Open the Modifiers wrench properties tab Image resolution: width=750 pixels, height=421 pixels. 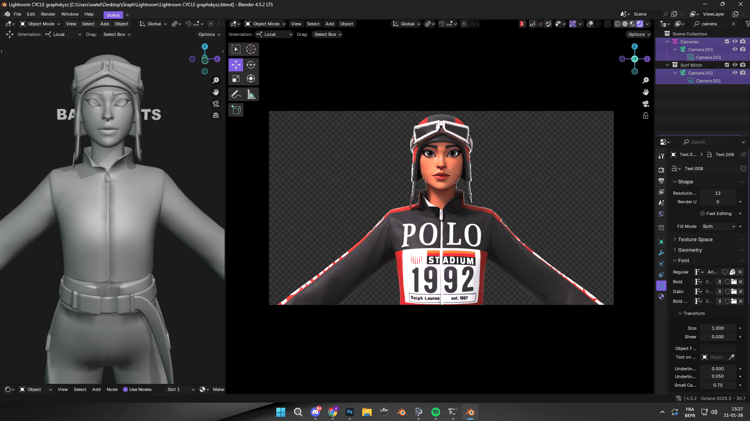(661, 253)
